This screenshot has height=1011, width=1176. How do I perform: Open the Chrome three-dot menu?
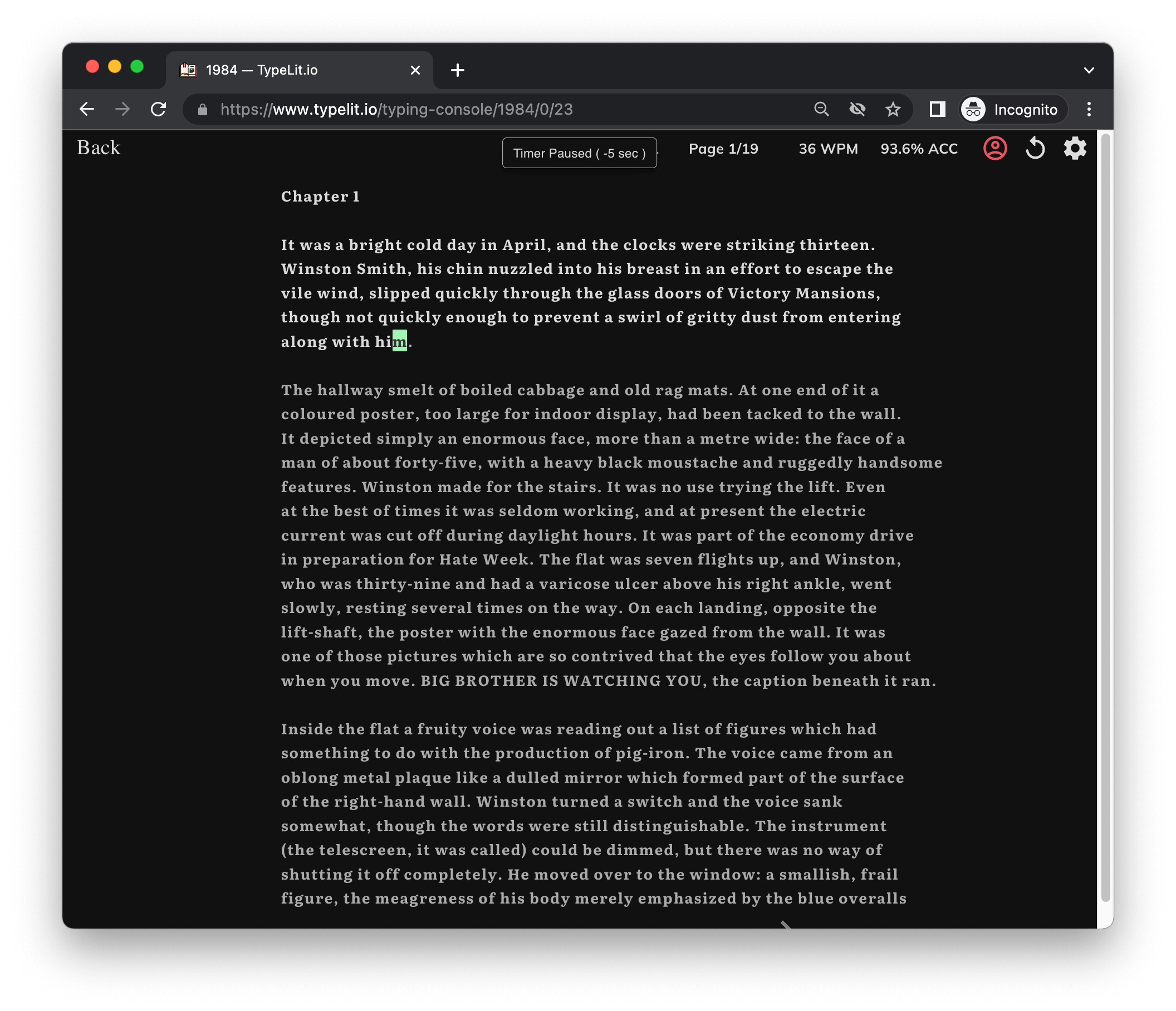tap(1089, 109)
